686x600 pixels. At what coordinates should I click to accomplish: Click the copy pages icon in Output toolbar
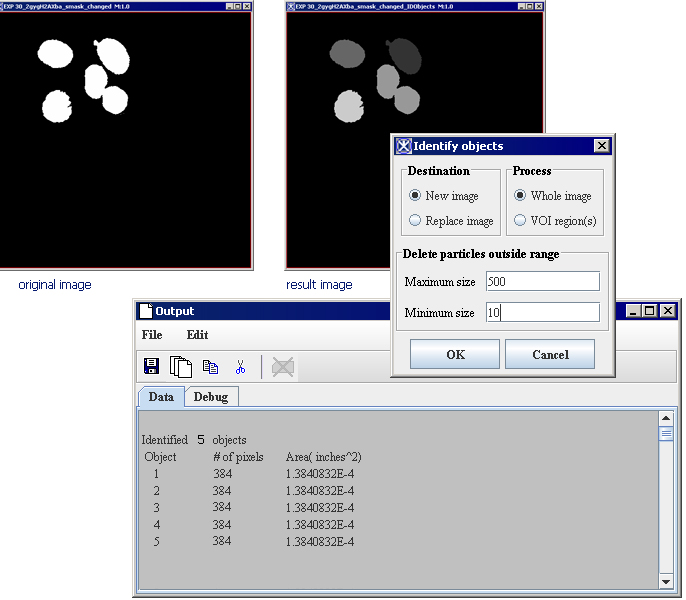click(x=181, y=367)
